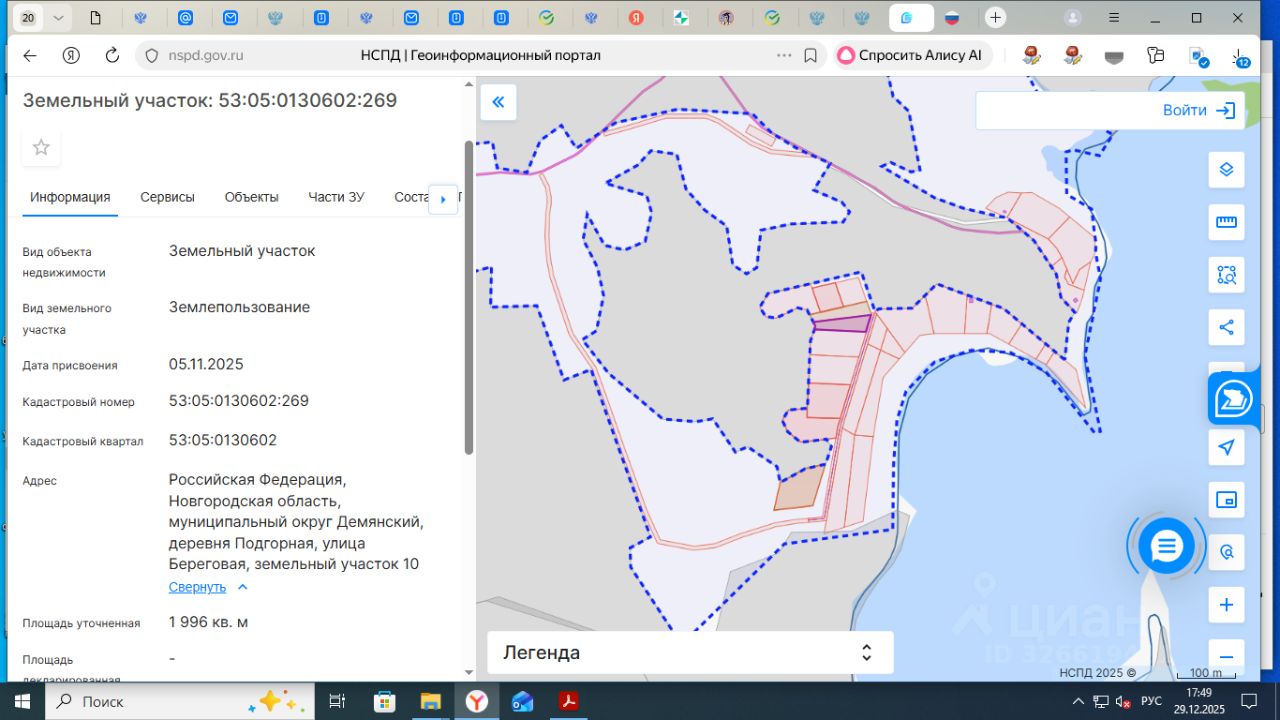Click cadastral number 53:05:0130602:269 value
The image size is (1280, 720).
(x=239, y=401)
